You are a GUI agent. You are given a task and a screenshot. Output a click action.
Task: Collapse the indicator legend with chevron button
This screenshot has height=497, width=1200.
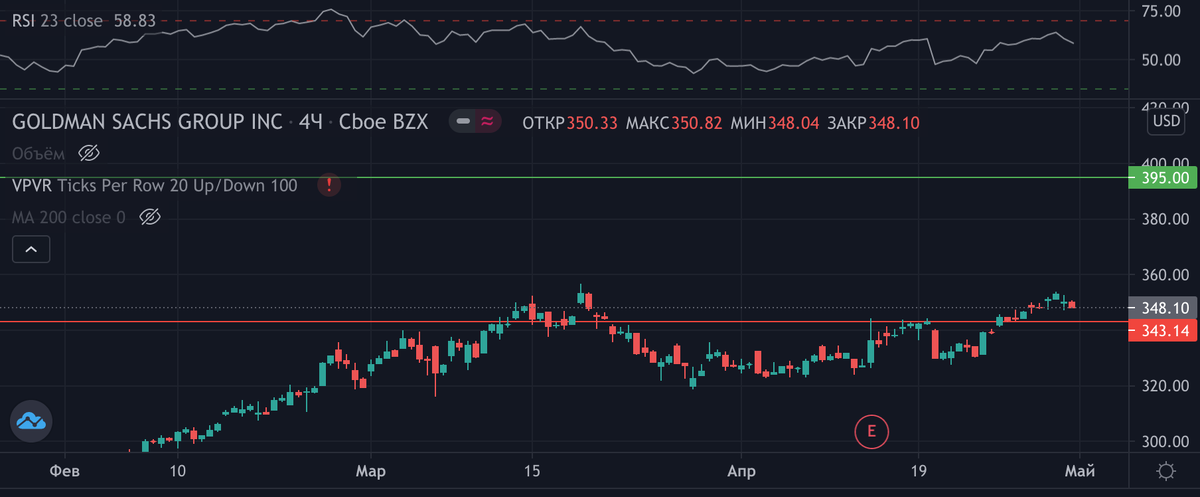pyautogui.click(x=31, y=249)
